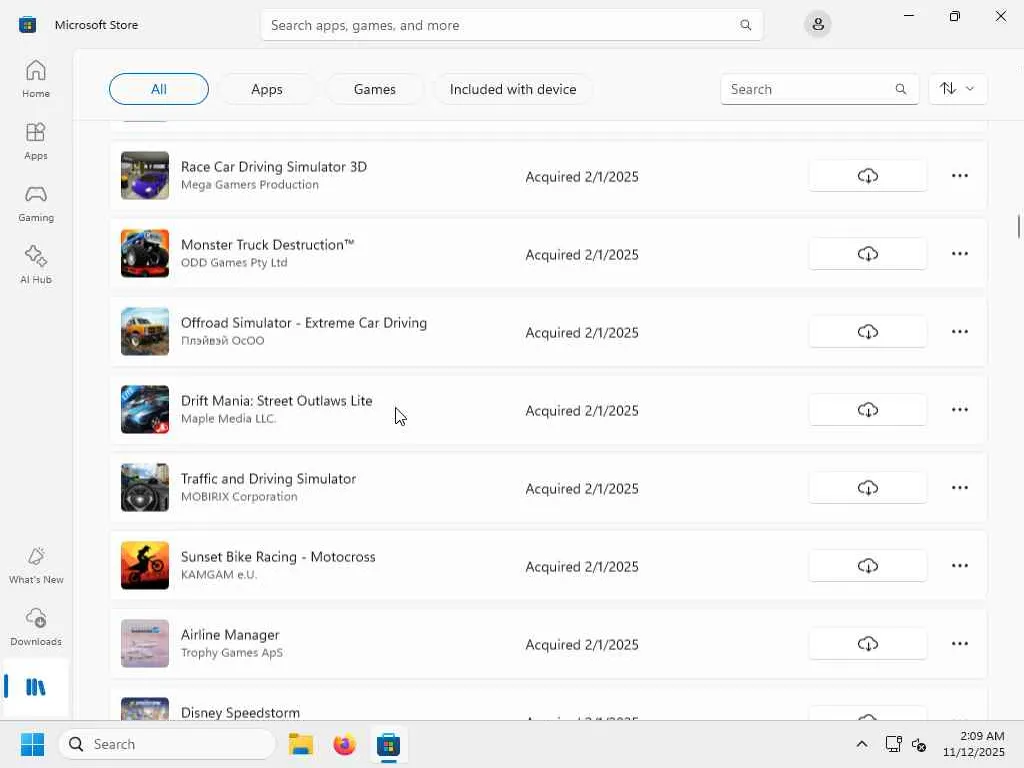Image resolution: width=1024 pixels, height=768 pixels.
Task: Select the All filter tab
Action: click(x=159, y=89)
